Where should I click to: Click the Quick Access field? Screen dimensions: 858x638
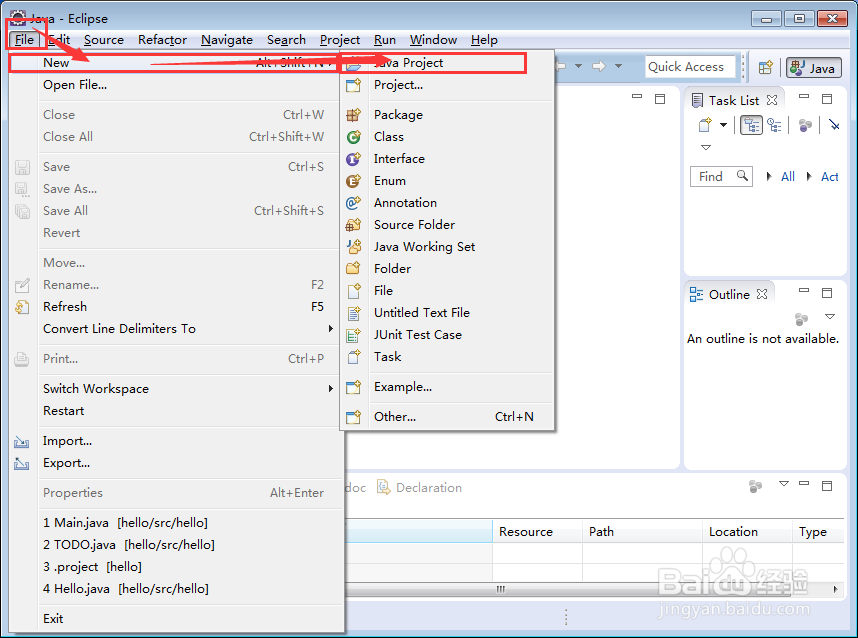(x=689, y=67)
